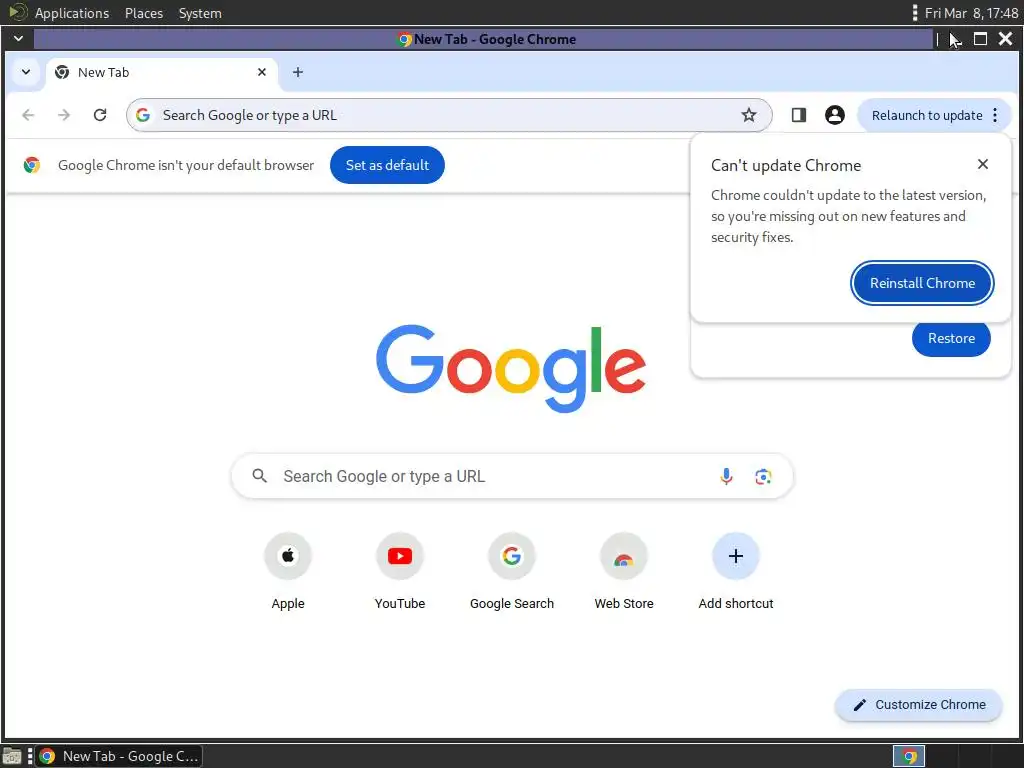This screenshot has width=1024, height=768.
Task: Reload the current page
Action: pyautogui.click(x=100, y=115)
